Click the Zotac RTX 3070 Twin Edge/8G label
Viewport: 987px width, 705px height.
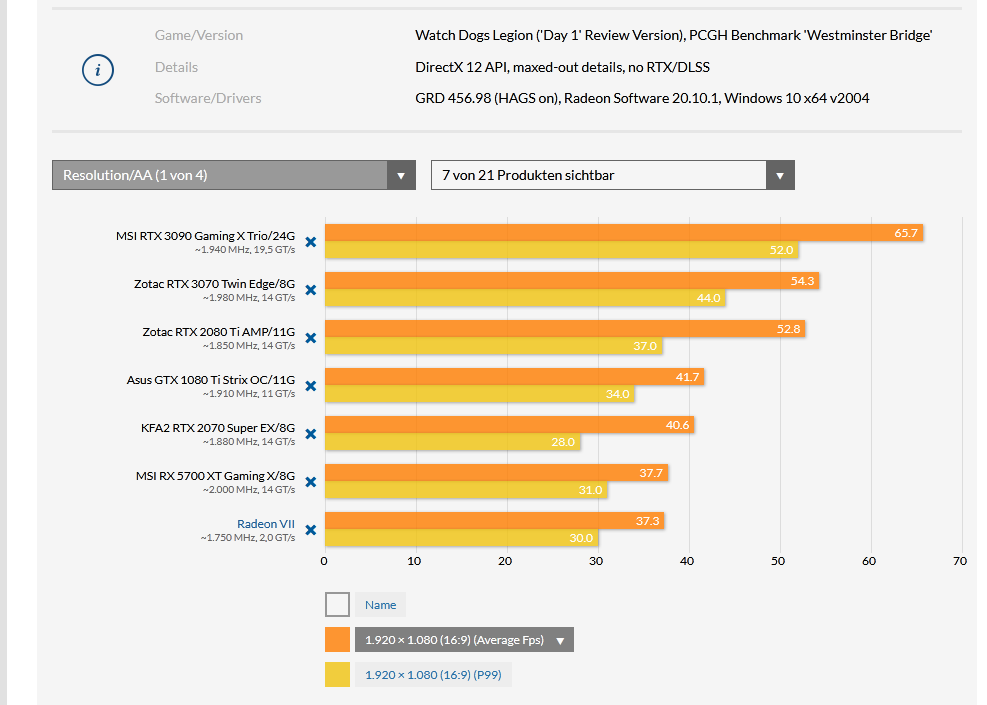(215, 284)
